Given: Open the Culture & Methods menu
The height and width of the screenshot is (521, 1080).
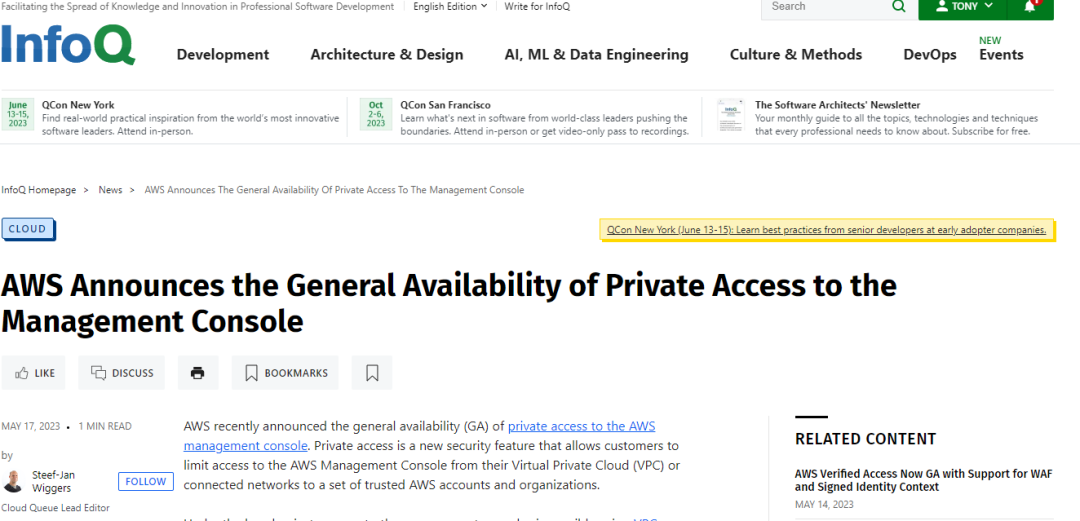Looking at the screenshot, I should (x=796, y=54).
